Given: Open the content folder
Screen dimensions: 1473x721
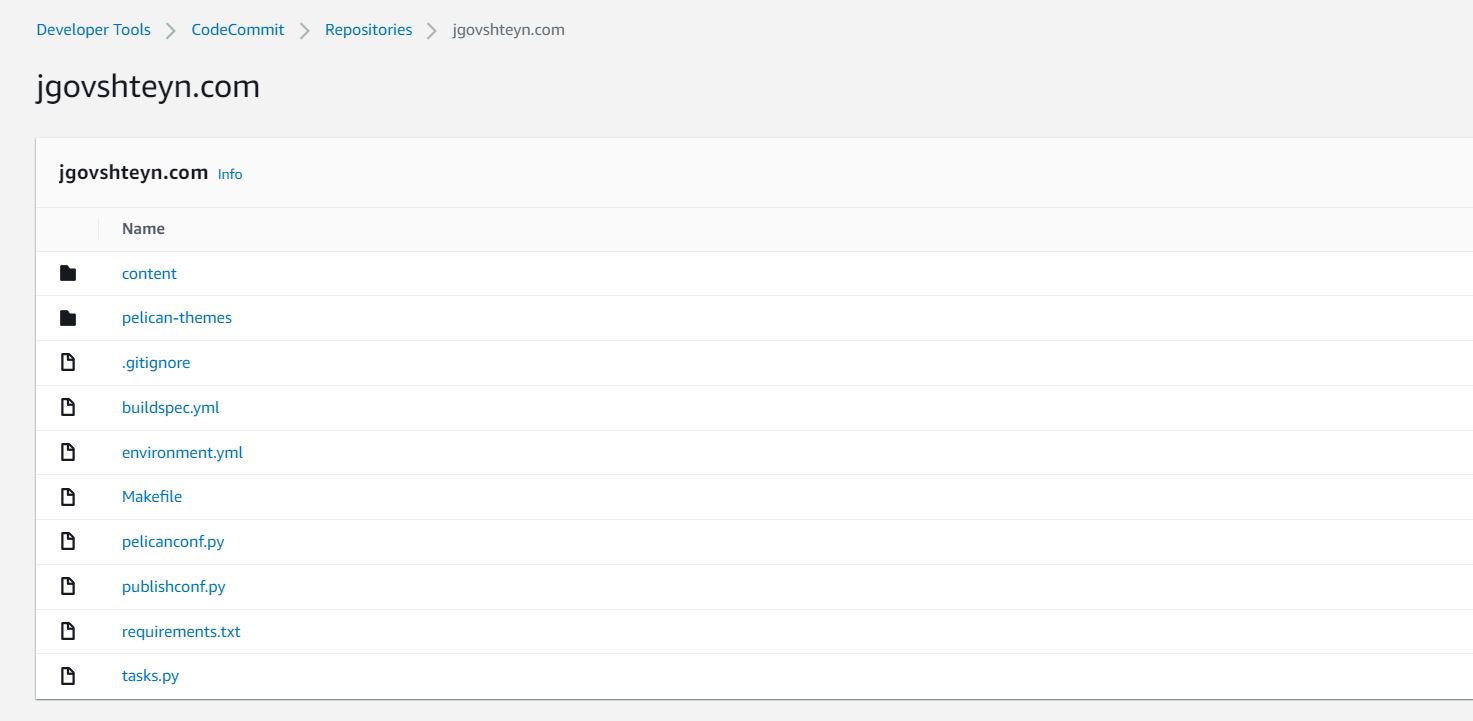Looking at the screenshot, I should (x=149, y=273).
